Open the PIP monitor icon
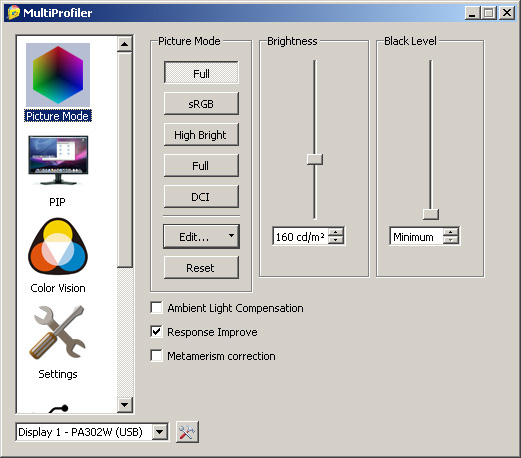This screenshot has width=521, height=458. pos(58,160)
